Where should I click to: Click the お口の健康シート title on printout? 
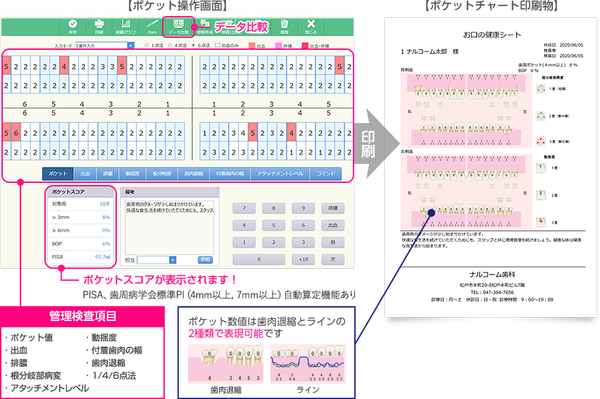492,35
